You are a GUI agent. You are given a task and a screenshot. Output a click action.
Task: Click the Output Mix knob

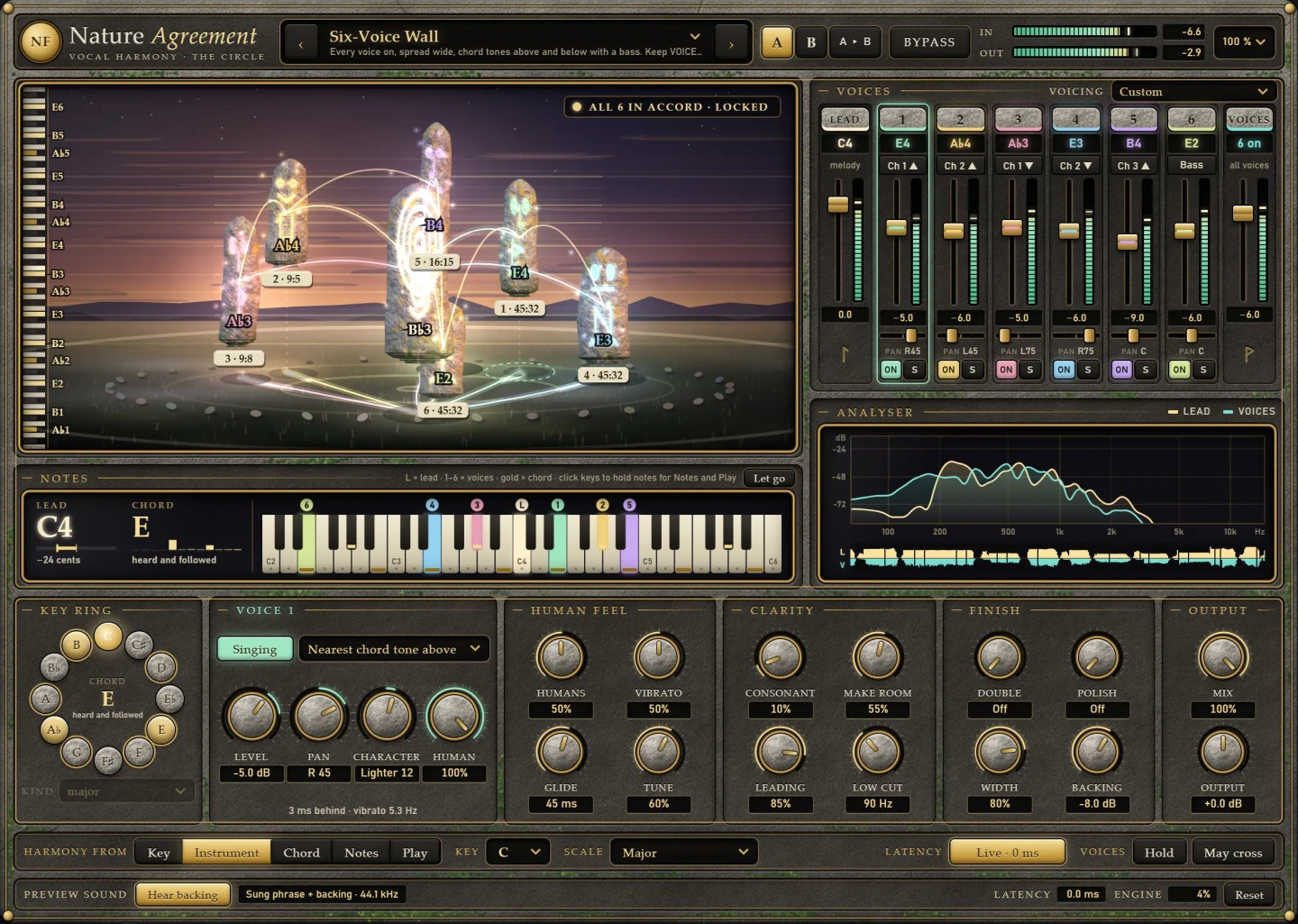(x=1222, y=656)
